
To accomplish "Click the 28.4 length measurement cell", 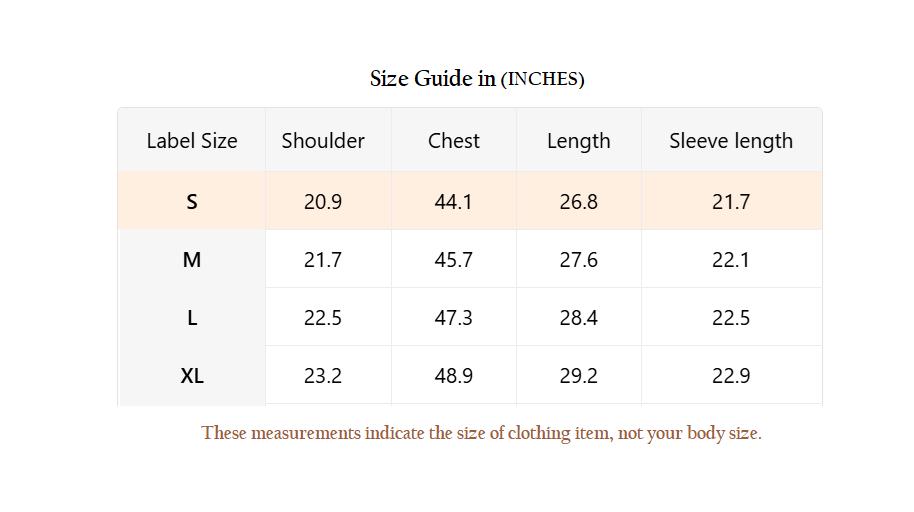I will click(578, 318).
